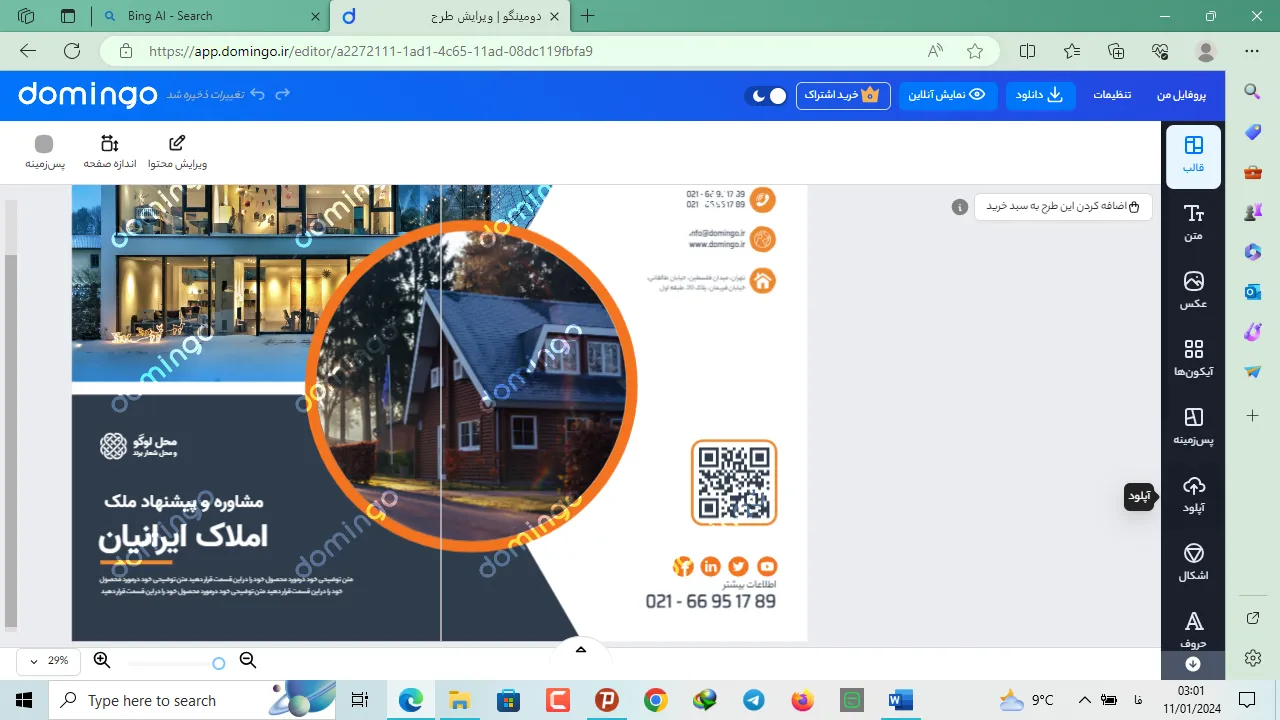This screenshot has height=720, width=1280.
Task: Click taskbar search box
Action: point(193,700)
